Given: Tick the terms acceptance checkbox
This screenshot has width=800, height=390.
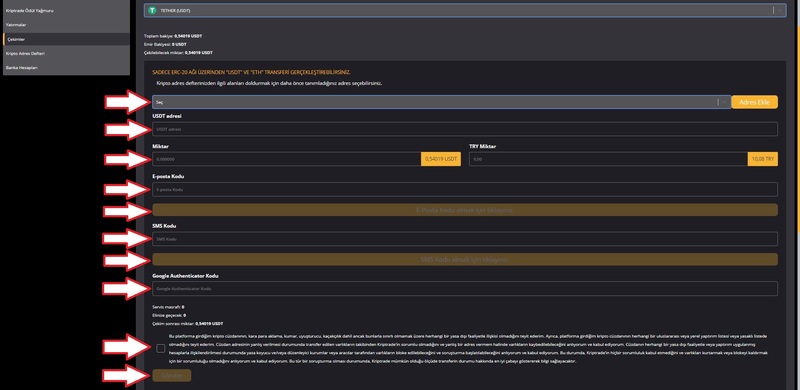Looking at the screenshot, I should [161, 349].
